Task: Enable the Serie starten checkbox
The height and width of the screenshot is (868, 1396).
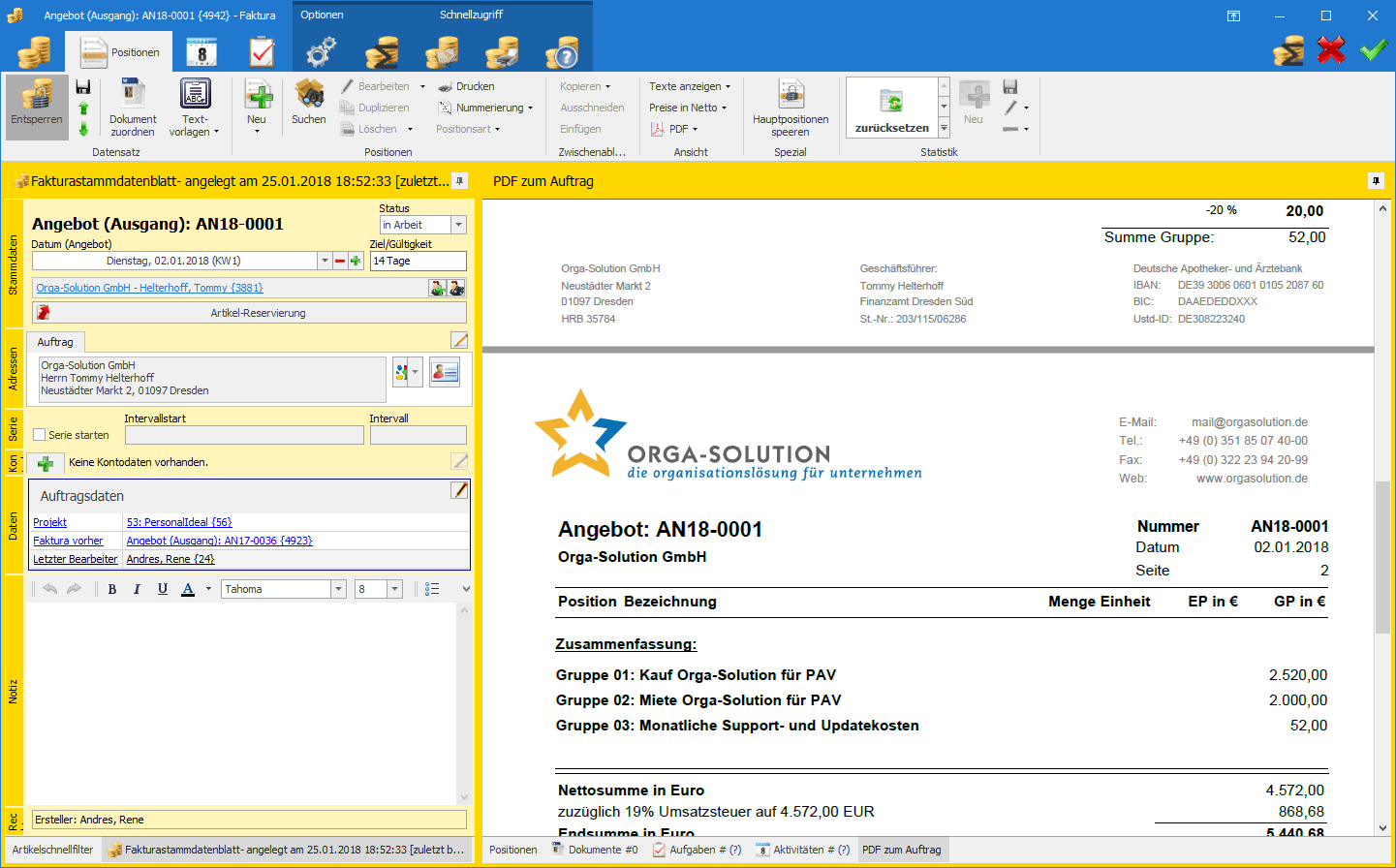Action: point(40,435)
